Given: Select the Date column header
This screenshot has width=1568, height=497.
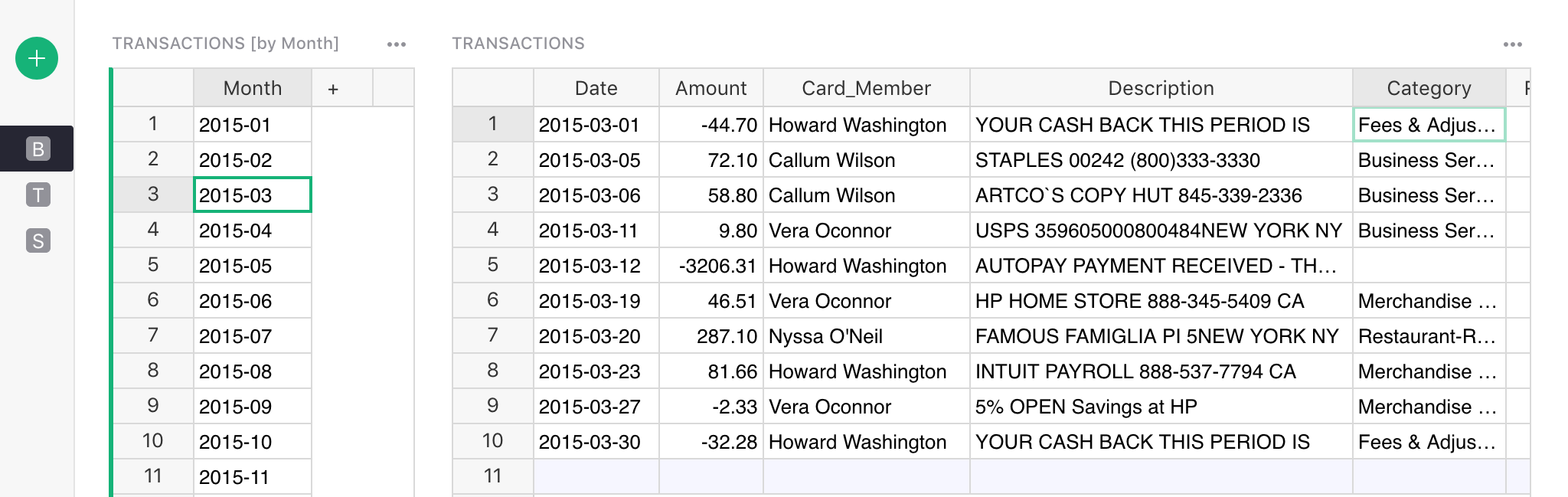Looking at the screenshot, I should click(x=596, y=88).
